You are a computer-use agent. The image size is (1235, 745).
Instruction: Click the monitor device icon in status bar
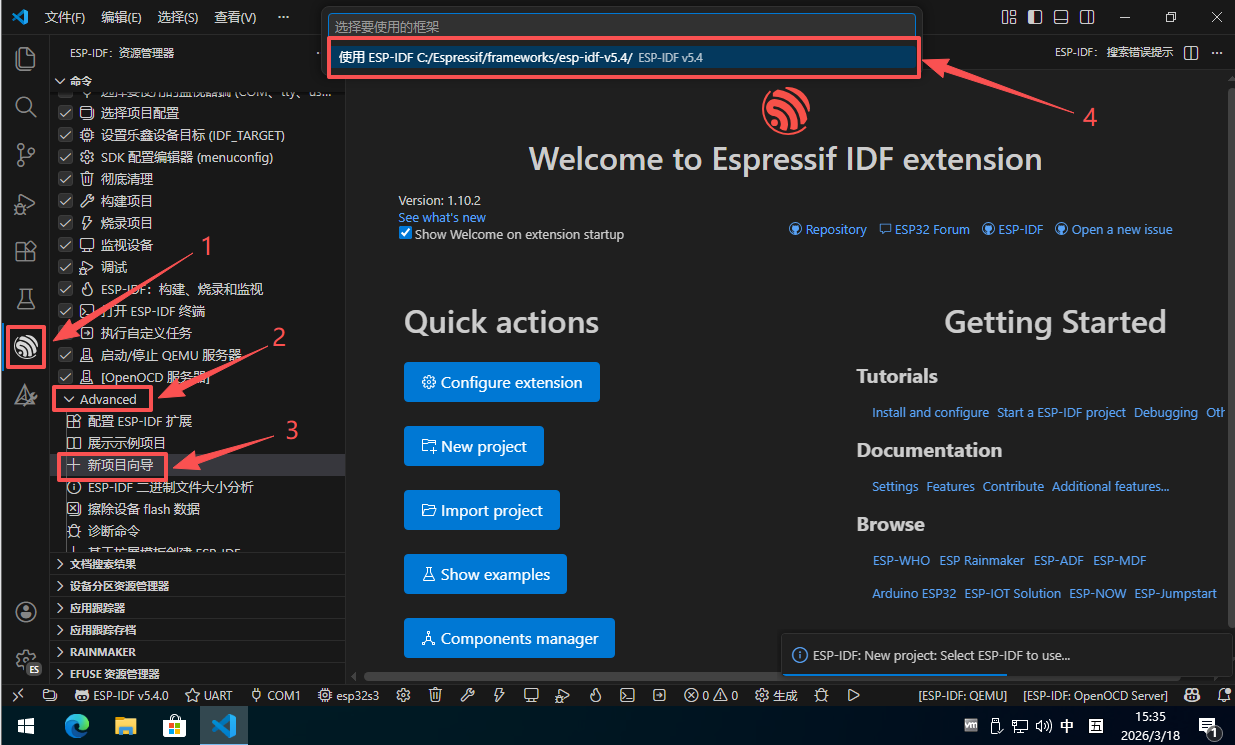[x=531, y=695]
